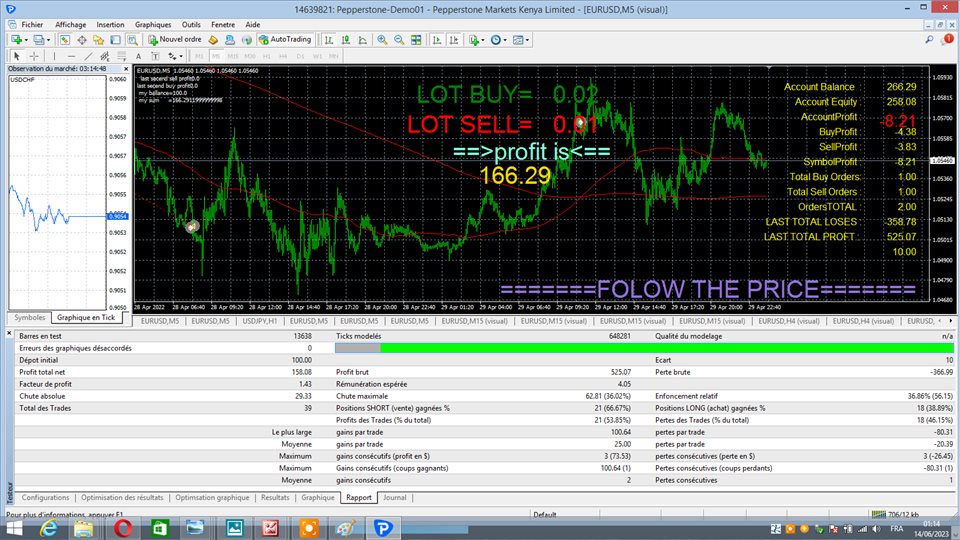This screenshot has width=960, height=540.
Task: Open Opera browser from taskbar
Action: (123, 528)
